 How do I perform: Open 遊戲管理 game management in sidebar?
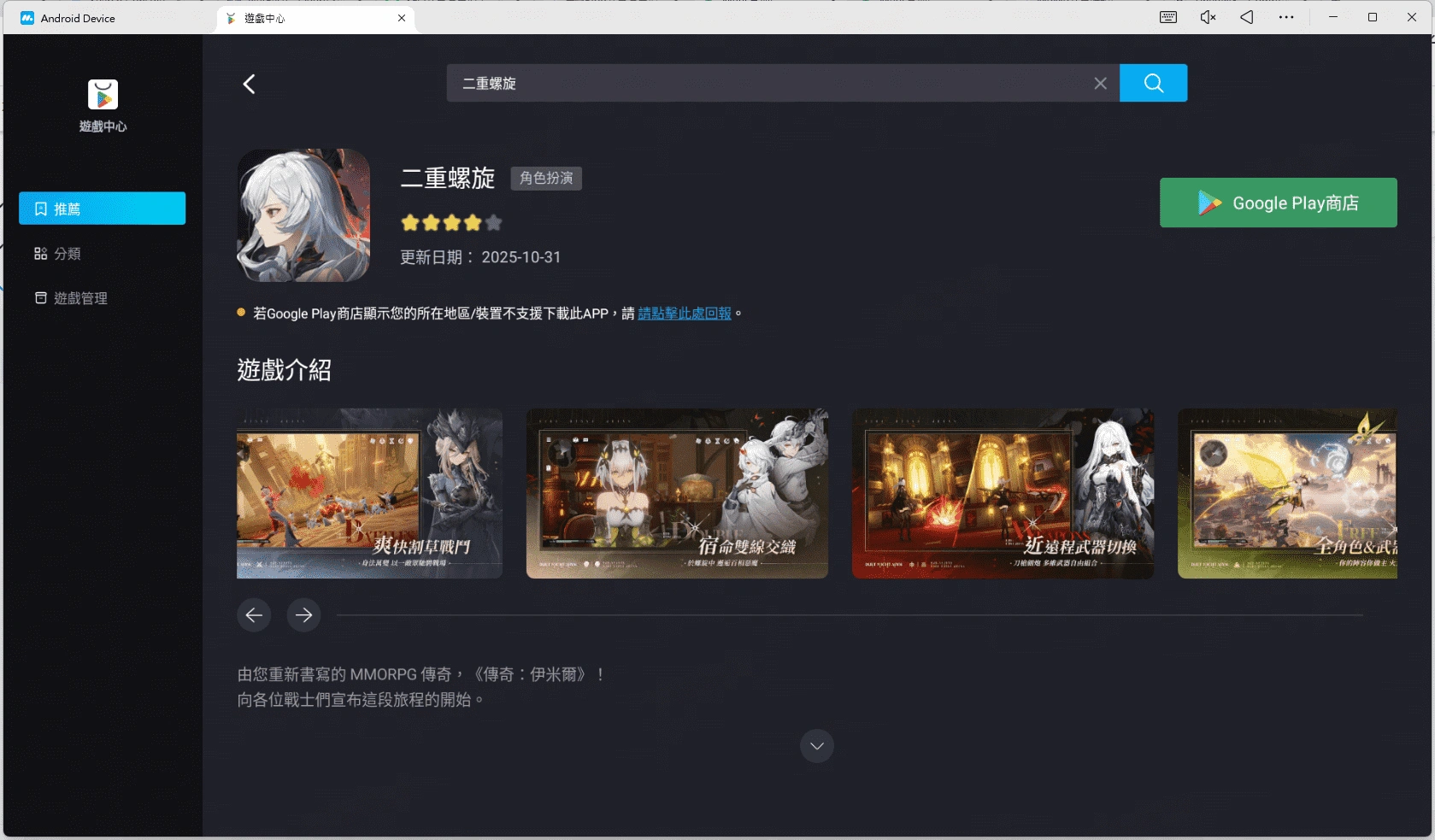click(80, 298)
